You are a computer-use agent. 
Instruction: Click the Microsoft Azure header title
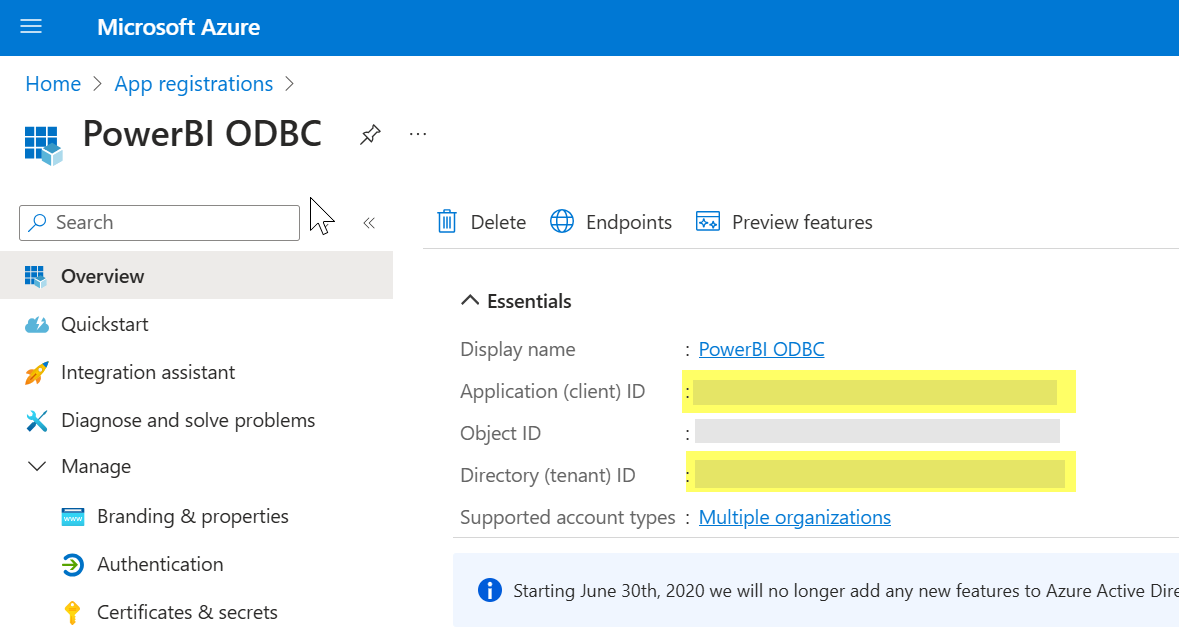pyautogui.click(x=179, y=27)
